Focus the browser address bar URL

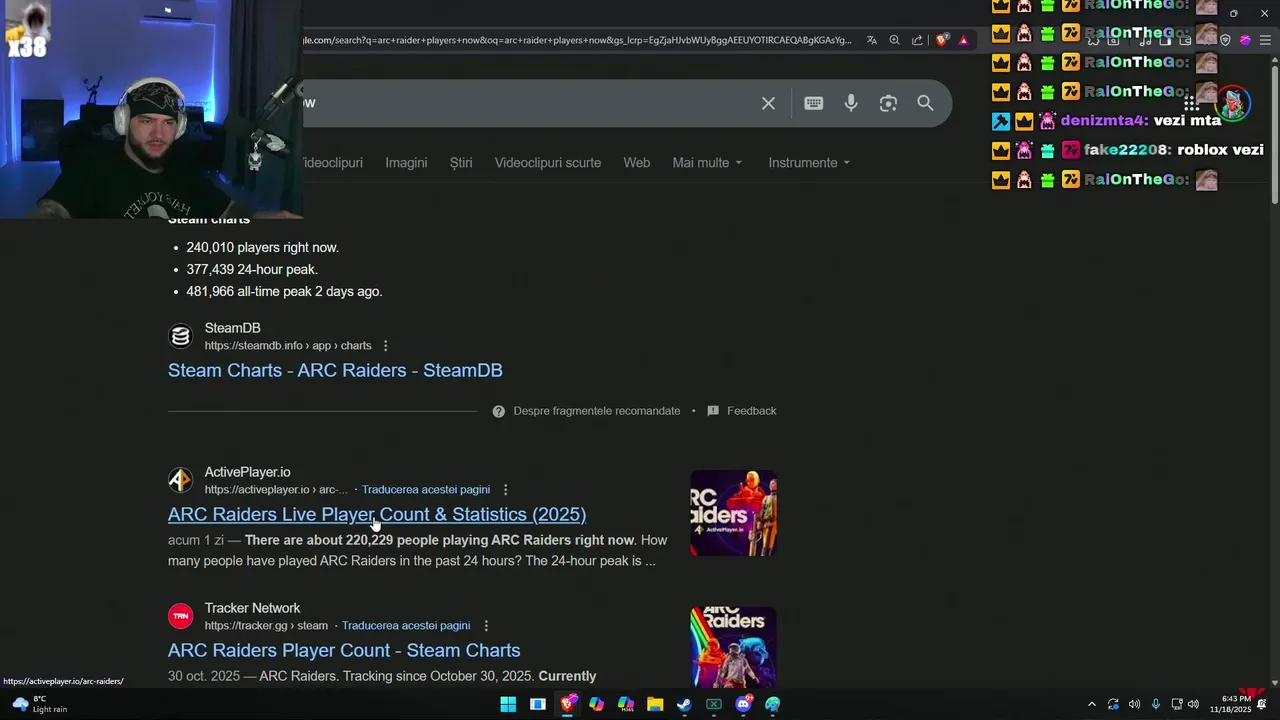577,40
